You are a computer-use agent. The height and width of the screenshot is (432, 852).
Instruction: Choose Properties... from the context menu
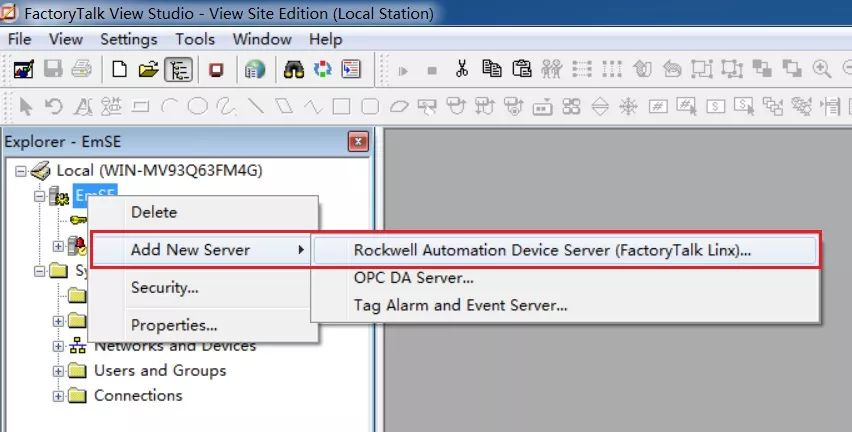(x=204, y=325)
